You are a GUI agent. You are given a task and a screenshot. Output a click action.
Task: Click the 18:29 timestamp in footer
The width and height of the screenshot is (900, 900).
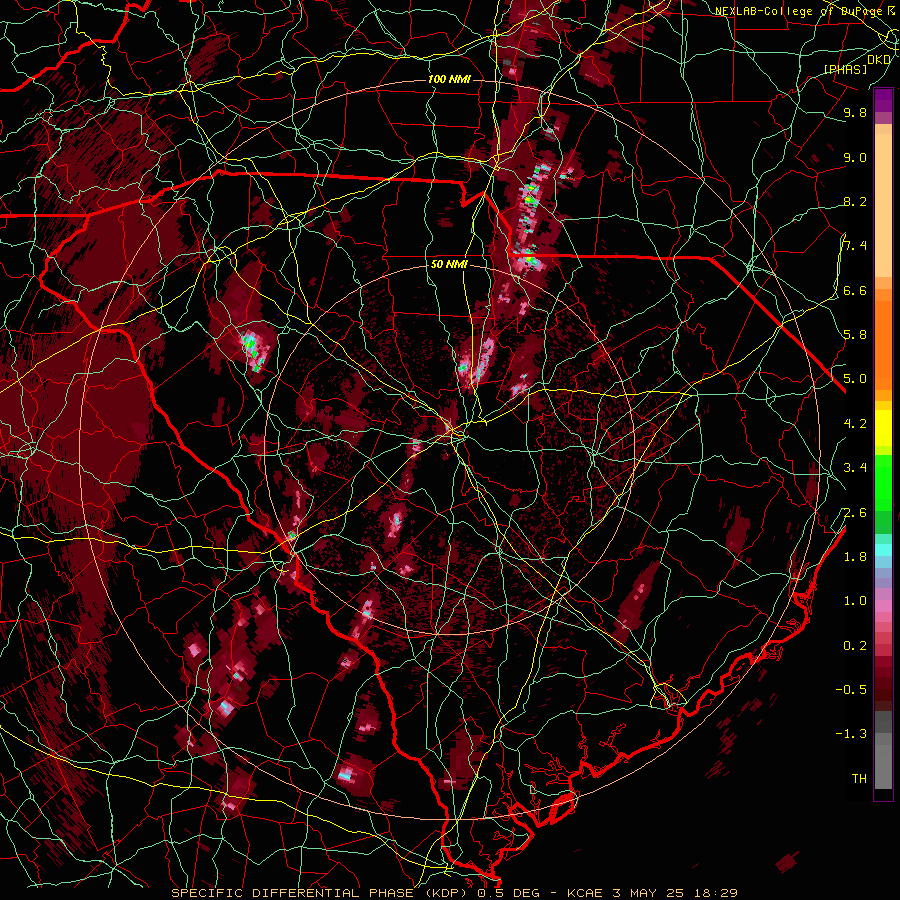[715, 893]
